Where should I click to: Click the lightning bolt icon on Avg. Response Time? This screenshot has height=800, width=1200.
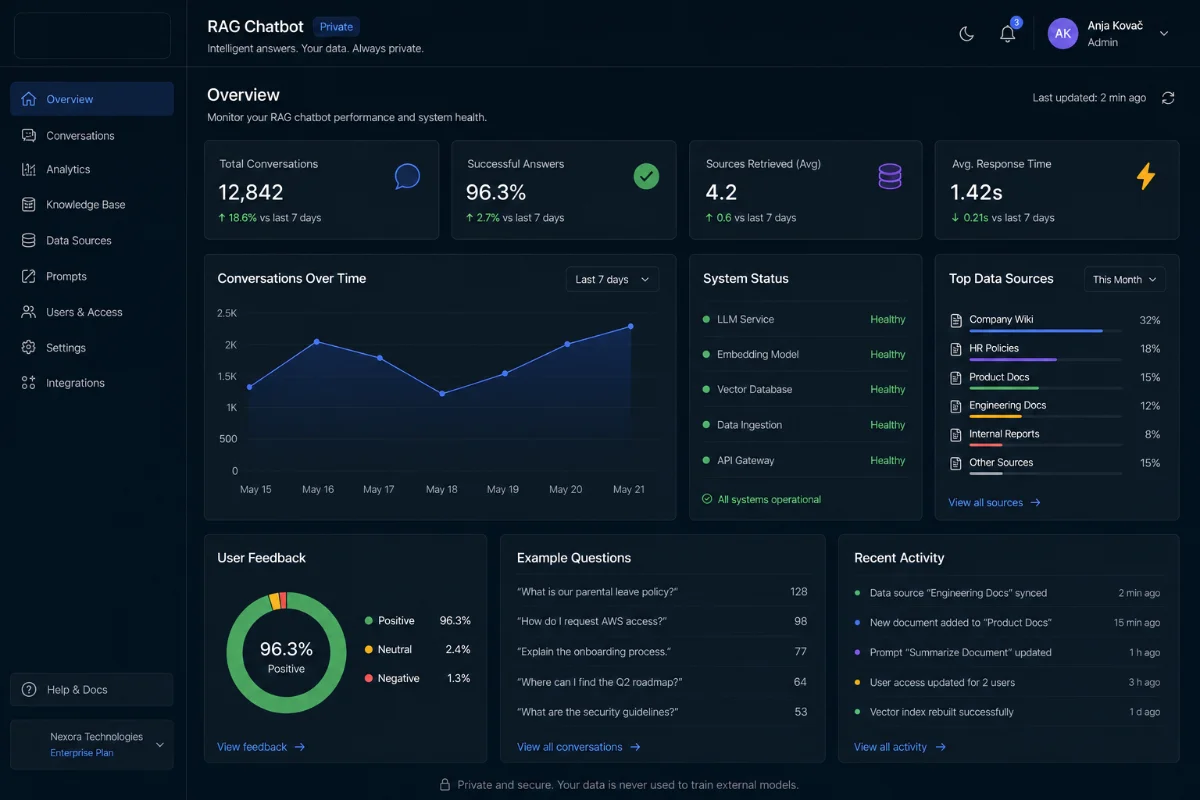[1146, 177]
